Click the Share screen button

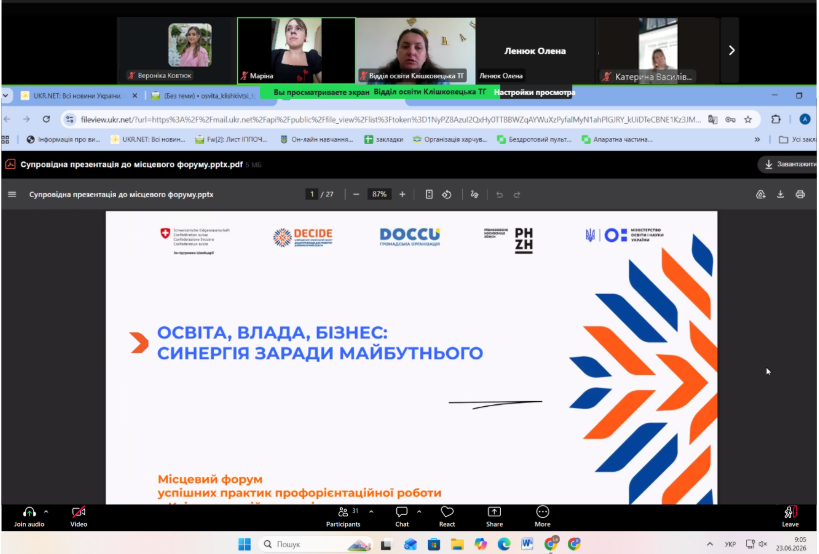point(494,516)
